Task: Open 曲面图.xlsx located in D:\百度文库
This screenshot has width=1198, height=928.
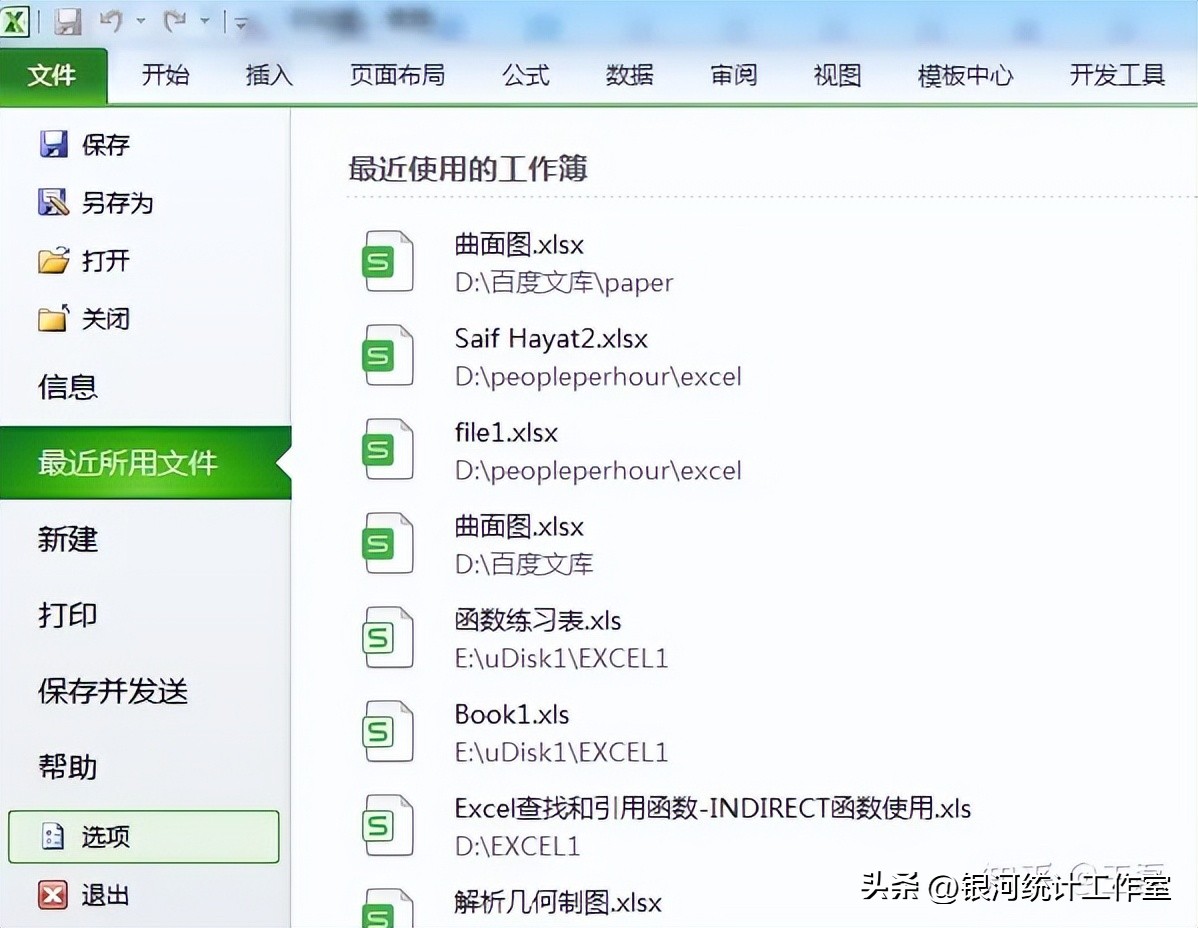Action: (x=519, y=526)
